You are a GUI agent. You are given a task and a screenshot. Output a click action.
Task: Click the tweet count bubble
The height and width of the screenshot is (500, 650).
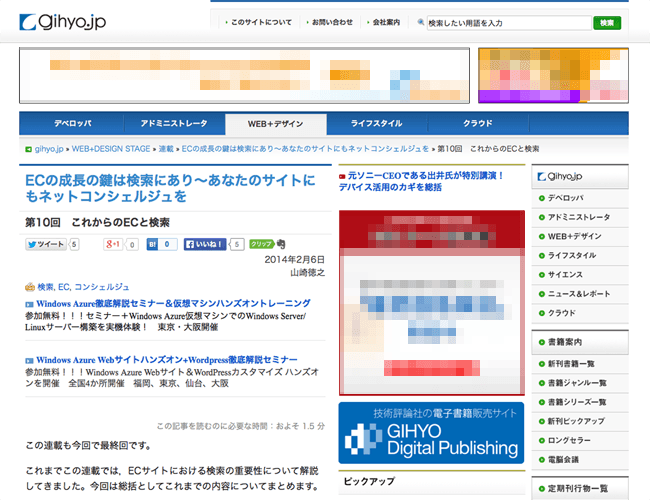click(x=74, y=244)
